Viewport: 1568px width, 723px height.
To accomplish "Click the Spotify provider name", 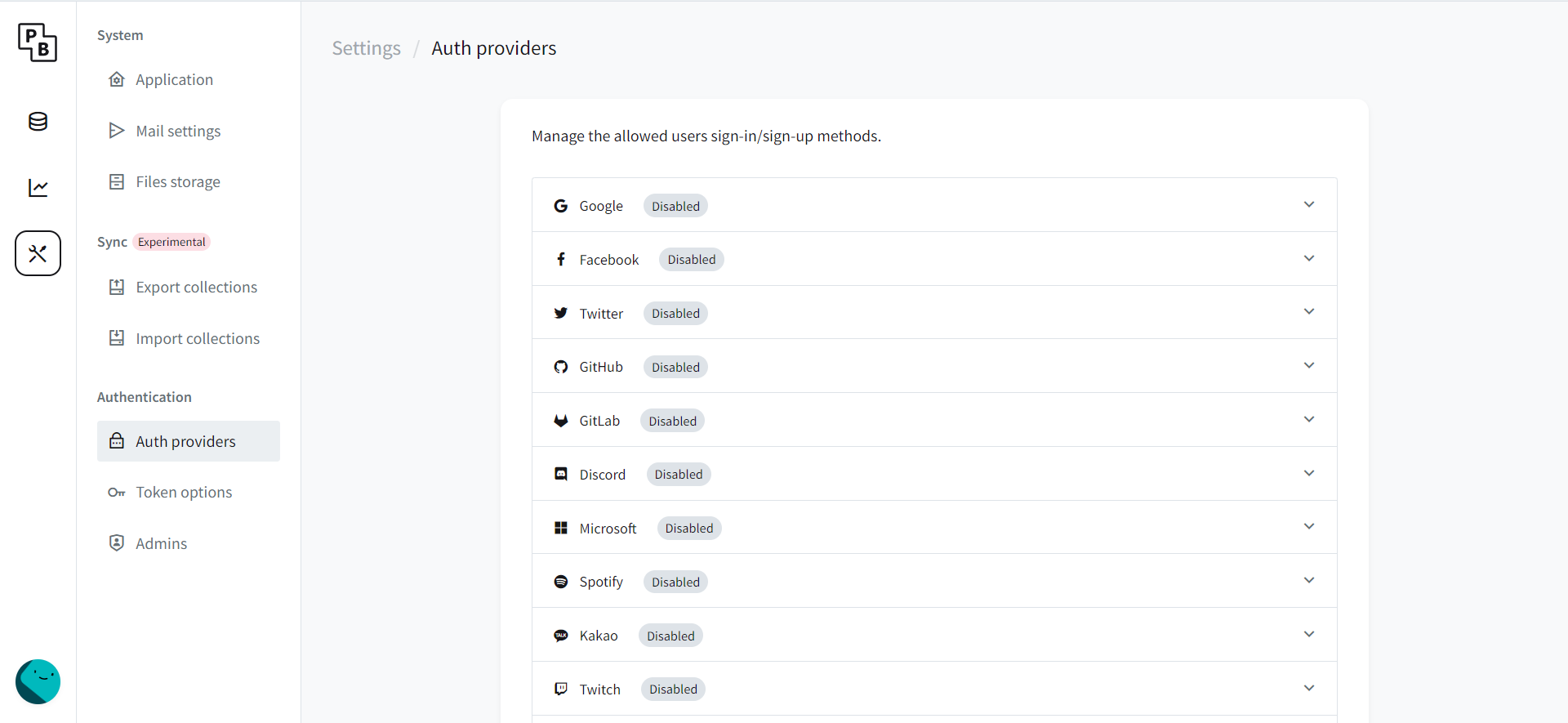I will tap(601, 582).
